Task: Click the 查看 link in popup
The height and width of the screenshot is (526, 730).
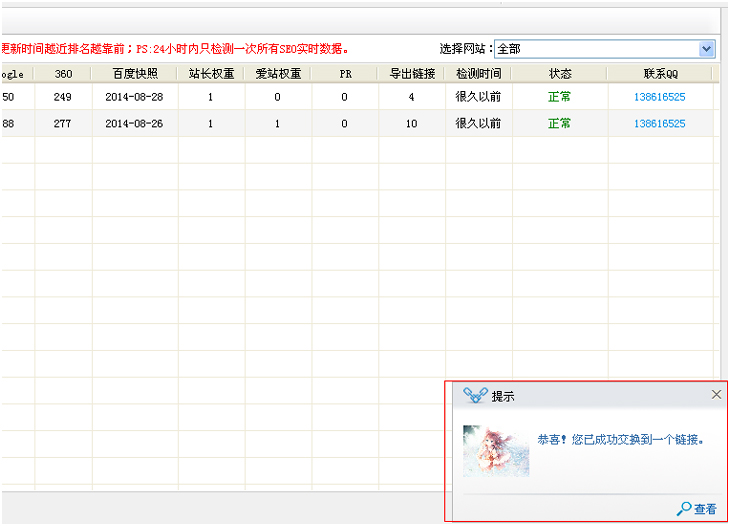Action: [705, 509]
